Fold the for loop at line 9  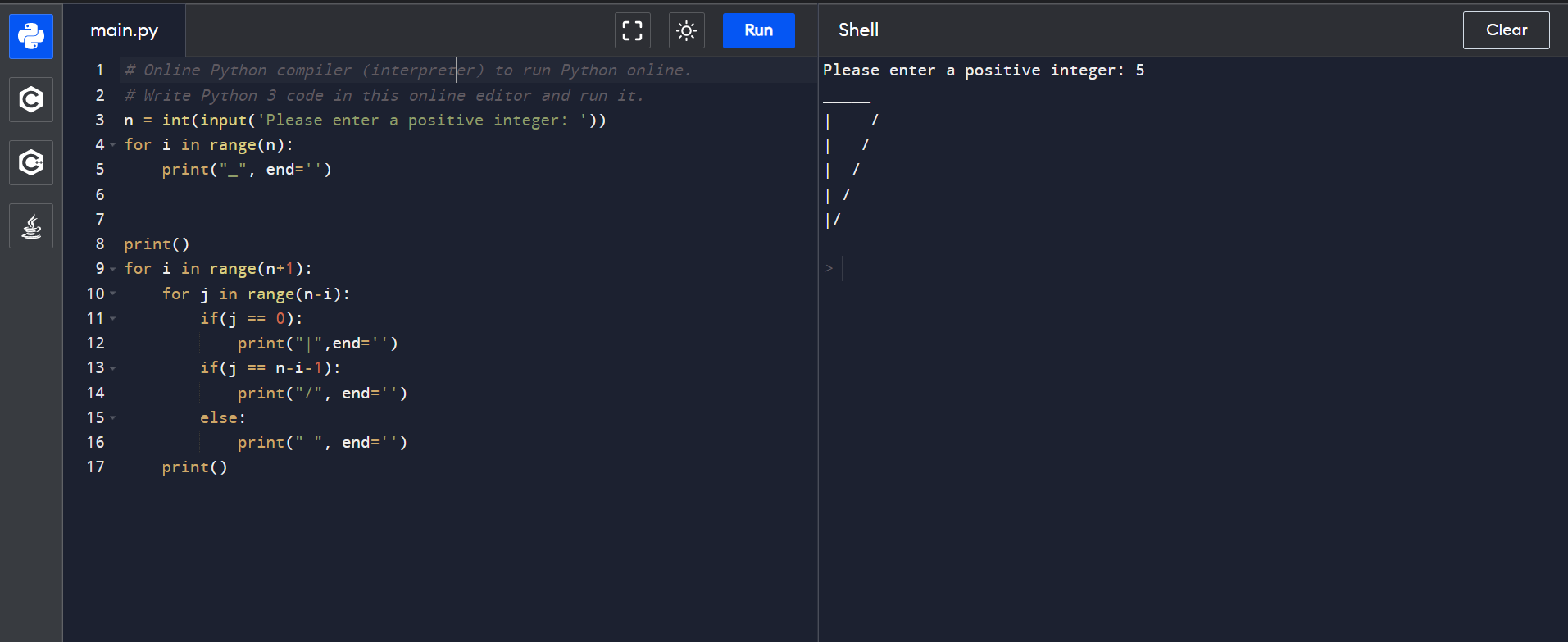(113, 269)
